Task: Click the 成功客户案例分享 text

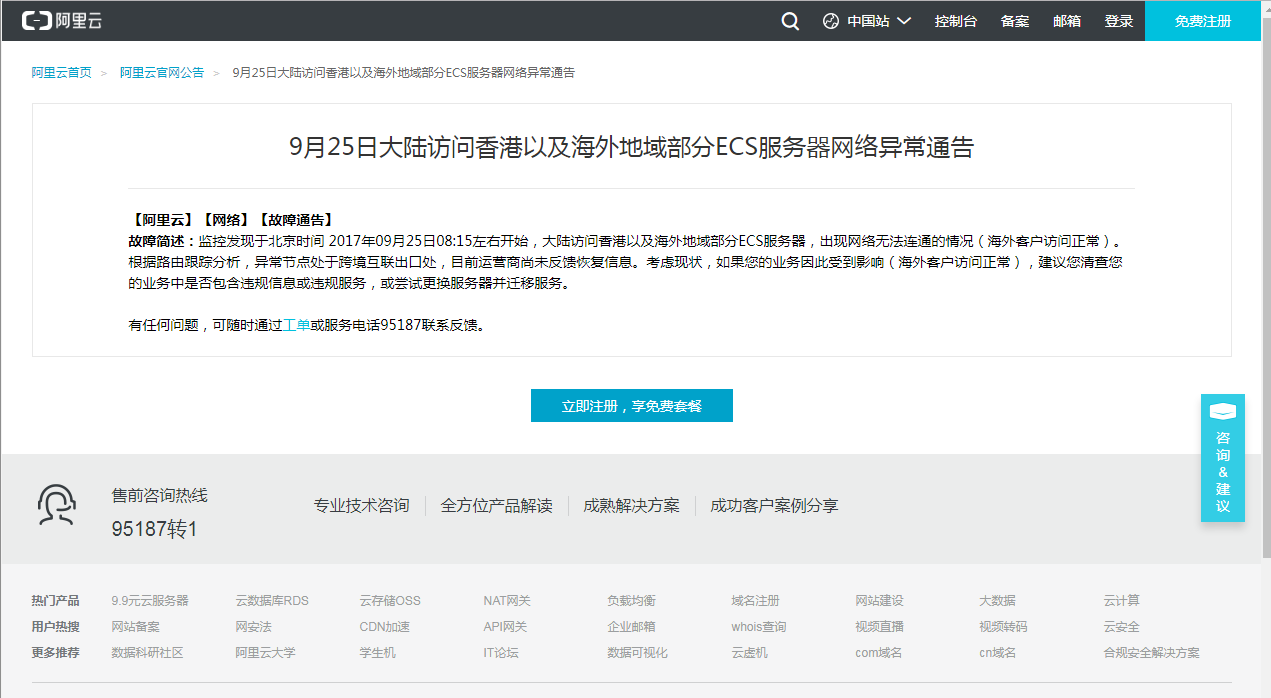Action: click(775, 506)
